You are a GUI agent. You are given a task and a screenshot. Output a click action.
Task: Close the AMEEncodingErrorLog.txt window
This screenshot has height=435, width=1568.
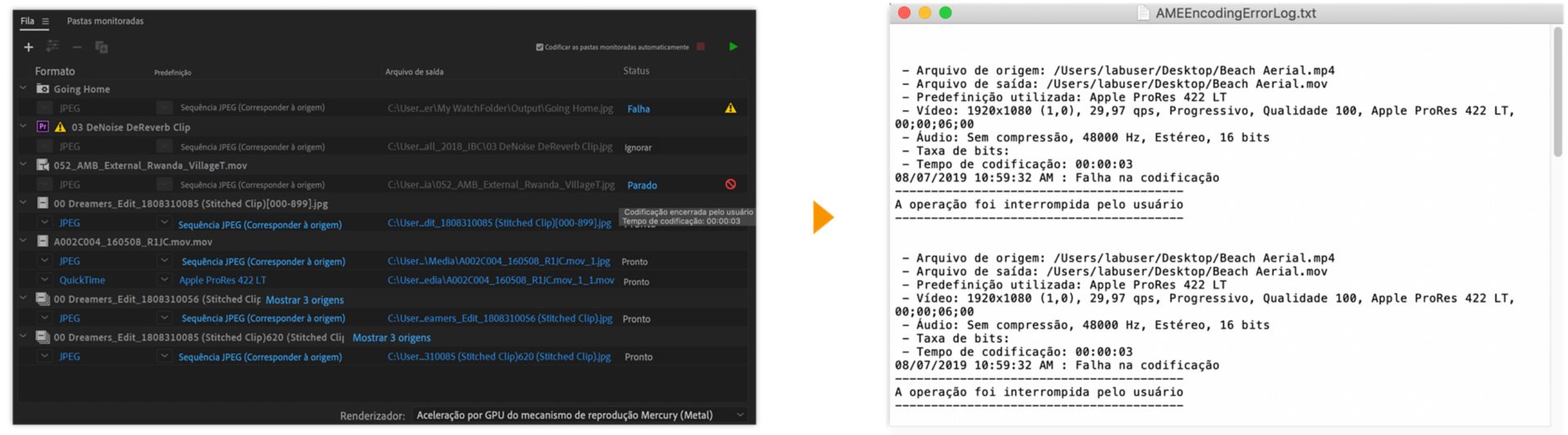point(904,12)
